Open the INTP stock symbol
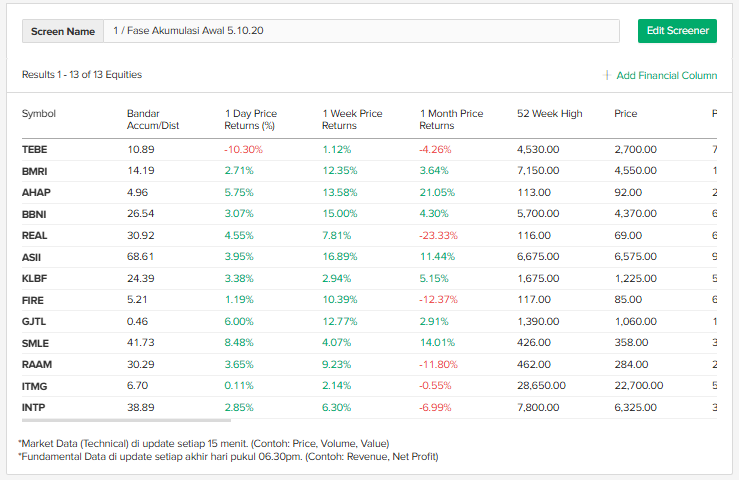Screen dimensions: 739x480 click(x=33, y=407)
